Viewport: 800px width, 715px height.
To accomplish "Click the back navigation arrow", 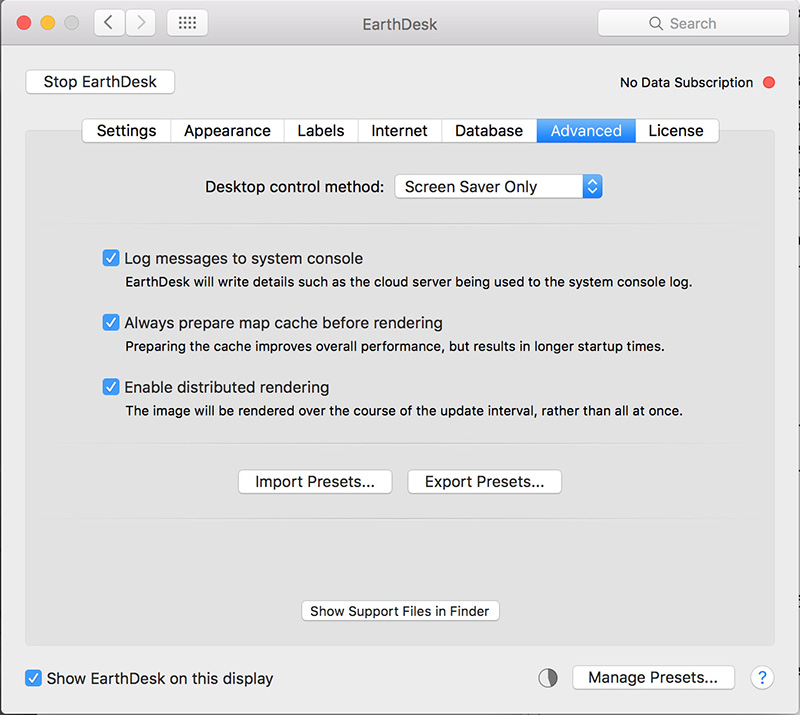I will pos(109,23).
